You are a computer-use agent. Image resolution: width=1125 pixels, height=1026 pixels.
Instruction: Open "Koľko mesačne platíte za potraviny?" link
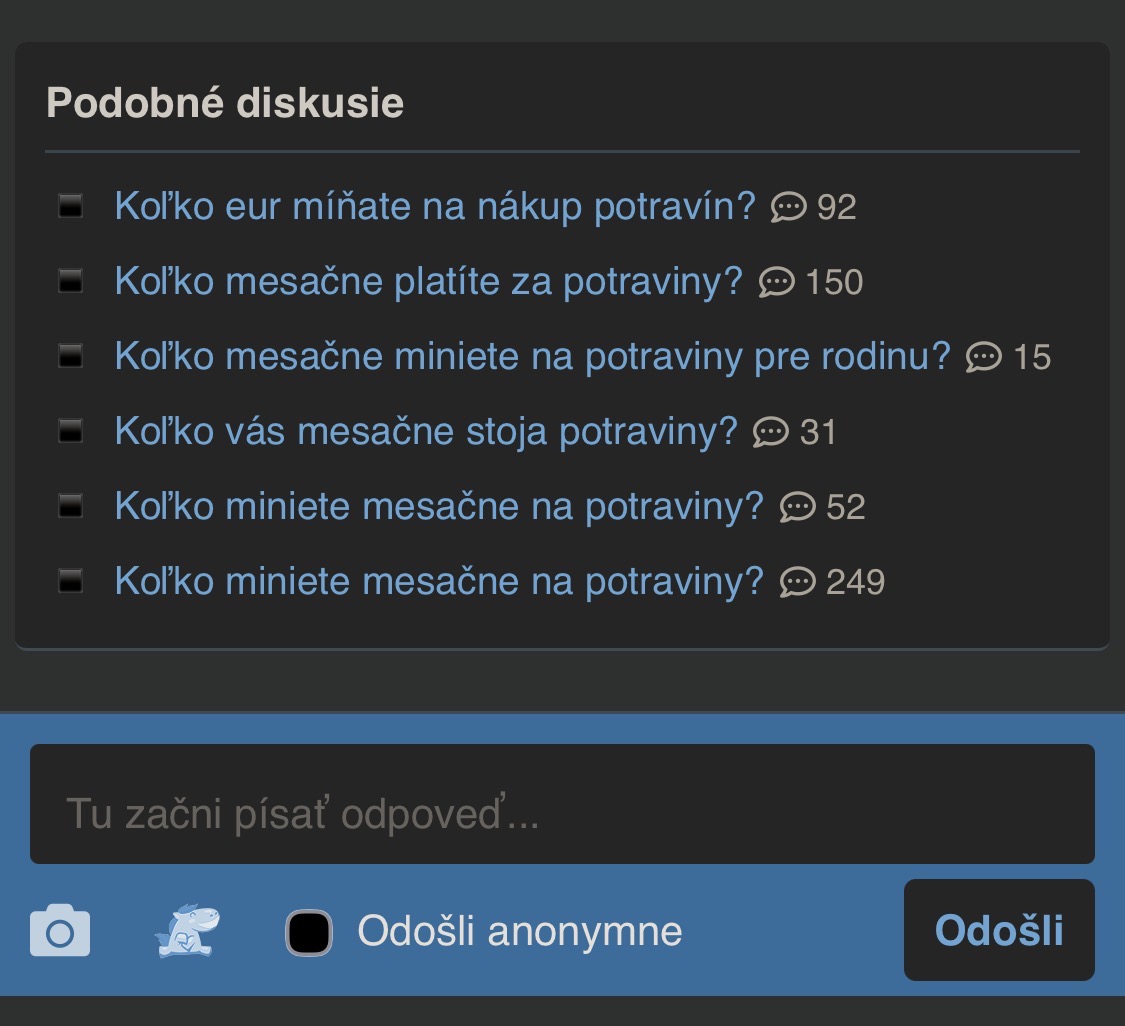[429, 282]
